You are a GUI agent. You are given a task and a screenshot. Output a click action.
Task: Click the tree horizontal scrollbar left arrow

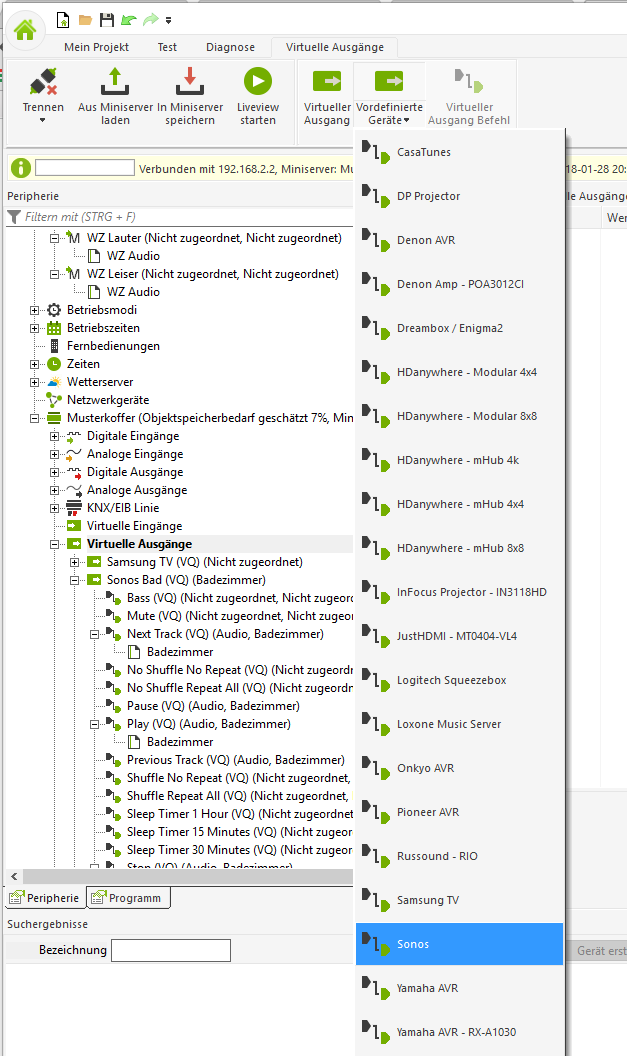point(14,876)
